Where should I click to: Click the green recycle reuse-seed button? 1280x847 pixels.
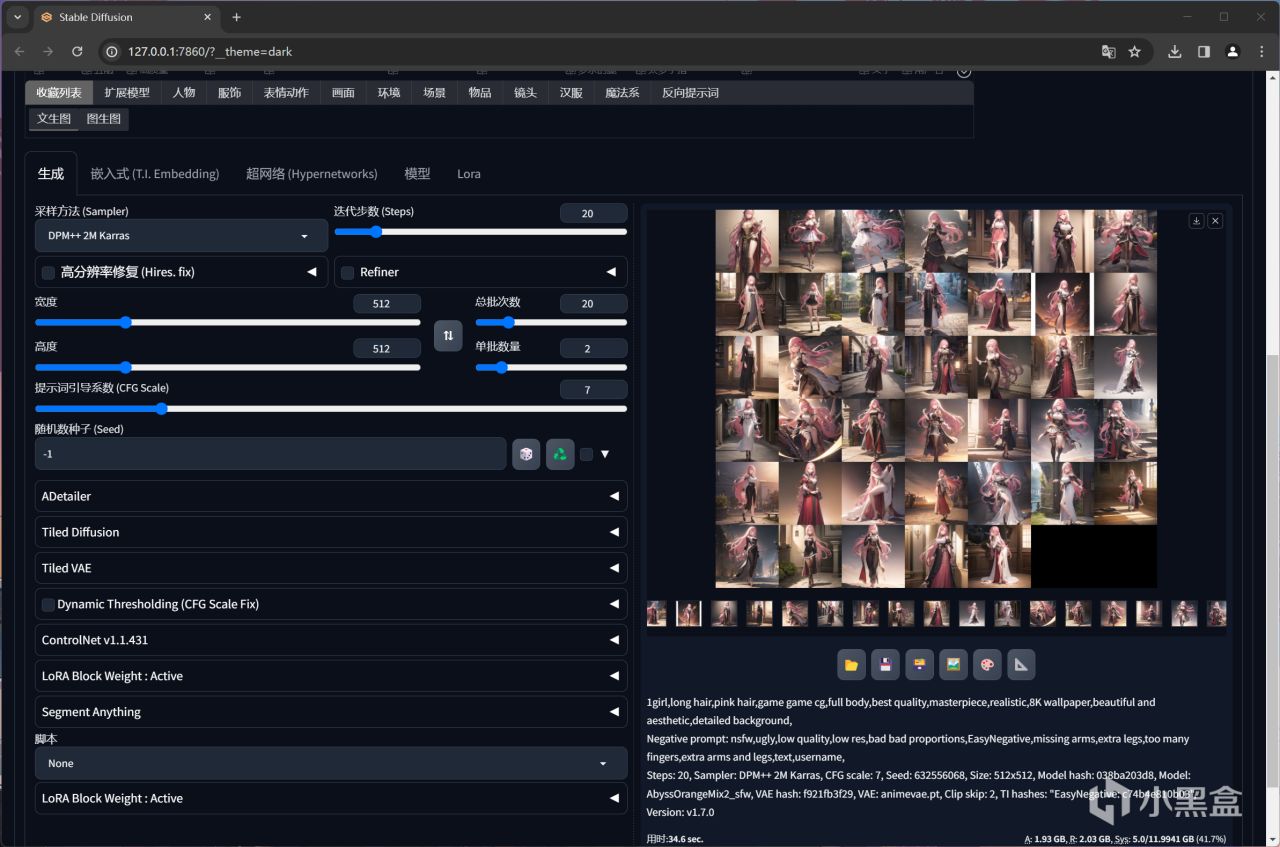(x=560, y=454)
